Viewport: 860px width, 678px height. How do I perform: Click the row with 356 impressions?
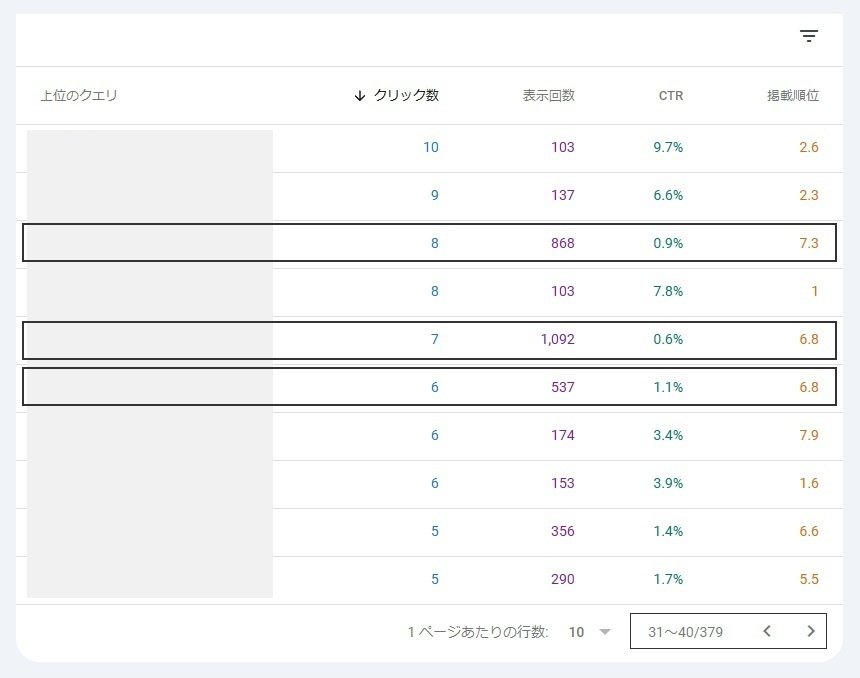429,532
